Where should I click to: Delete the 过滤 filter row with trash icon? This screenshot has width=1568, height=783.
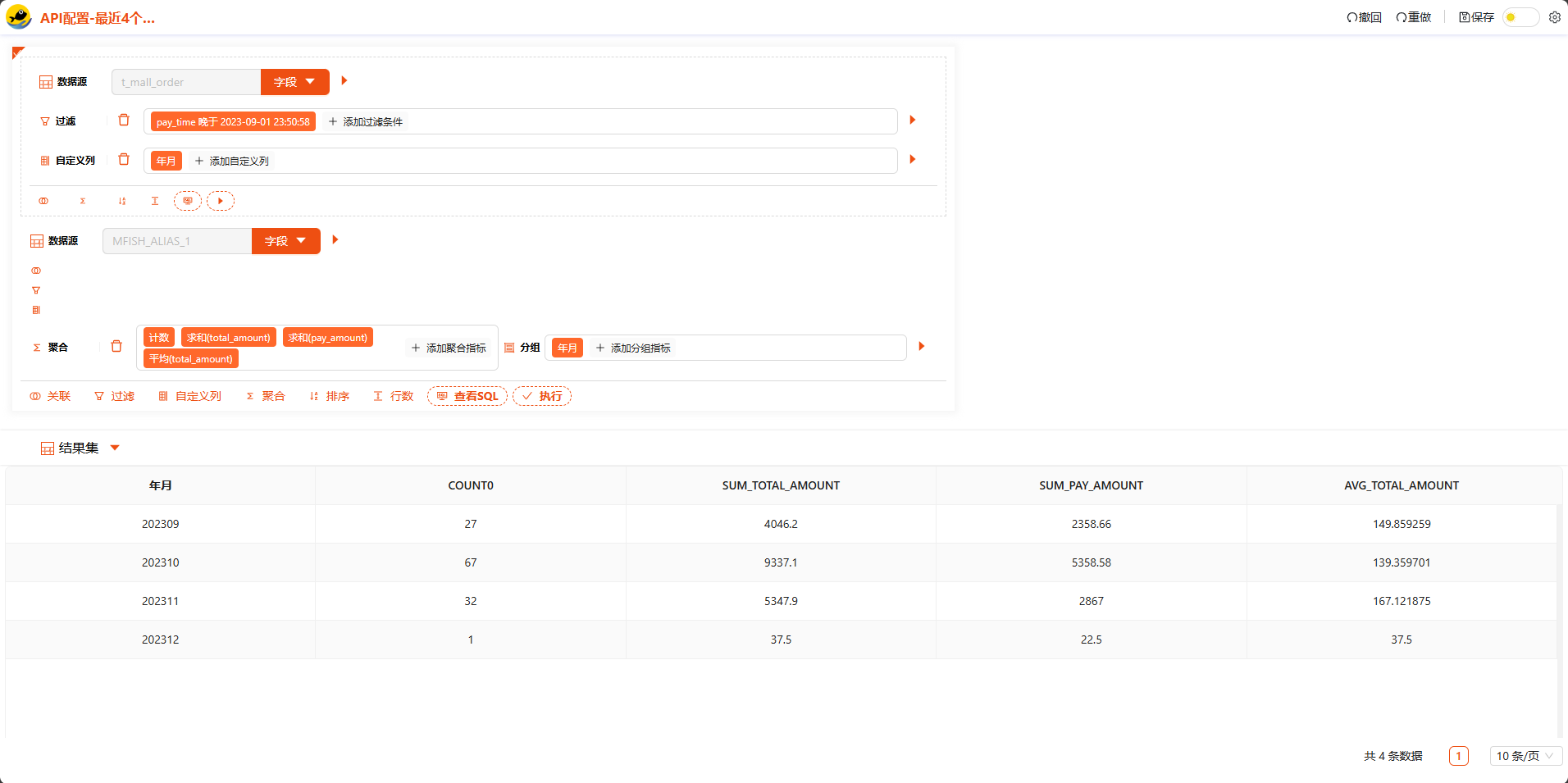click(124, 121)
